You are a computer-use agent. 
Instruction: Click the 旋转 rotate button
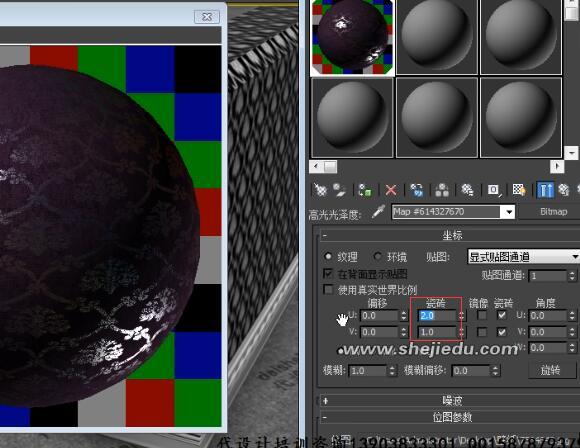coord(550,370)
